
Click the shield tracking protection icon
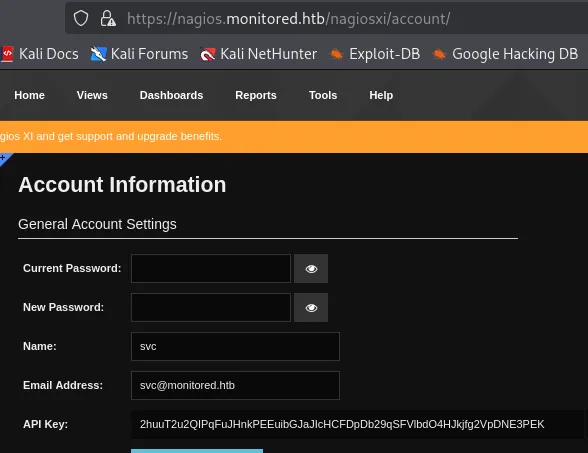pyautogui.click(x=81, y=18)
